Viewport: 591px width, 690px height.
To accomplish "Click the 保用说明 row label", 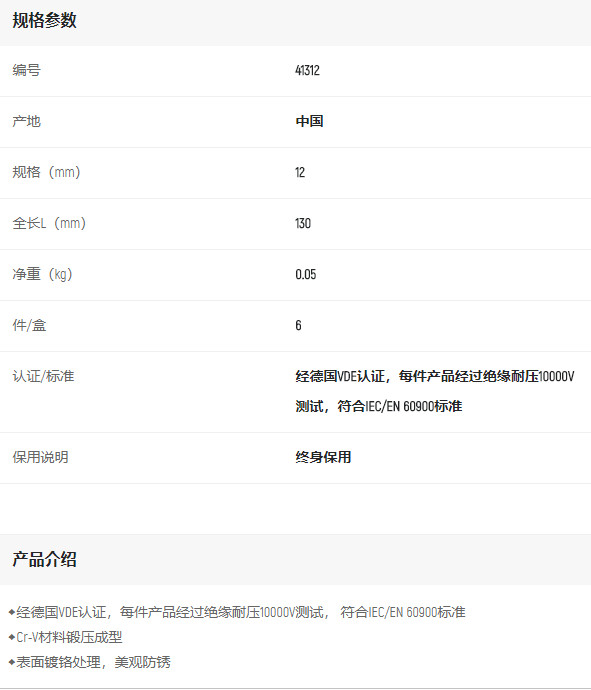I will 40,458.
